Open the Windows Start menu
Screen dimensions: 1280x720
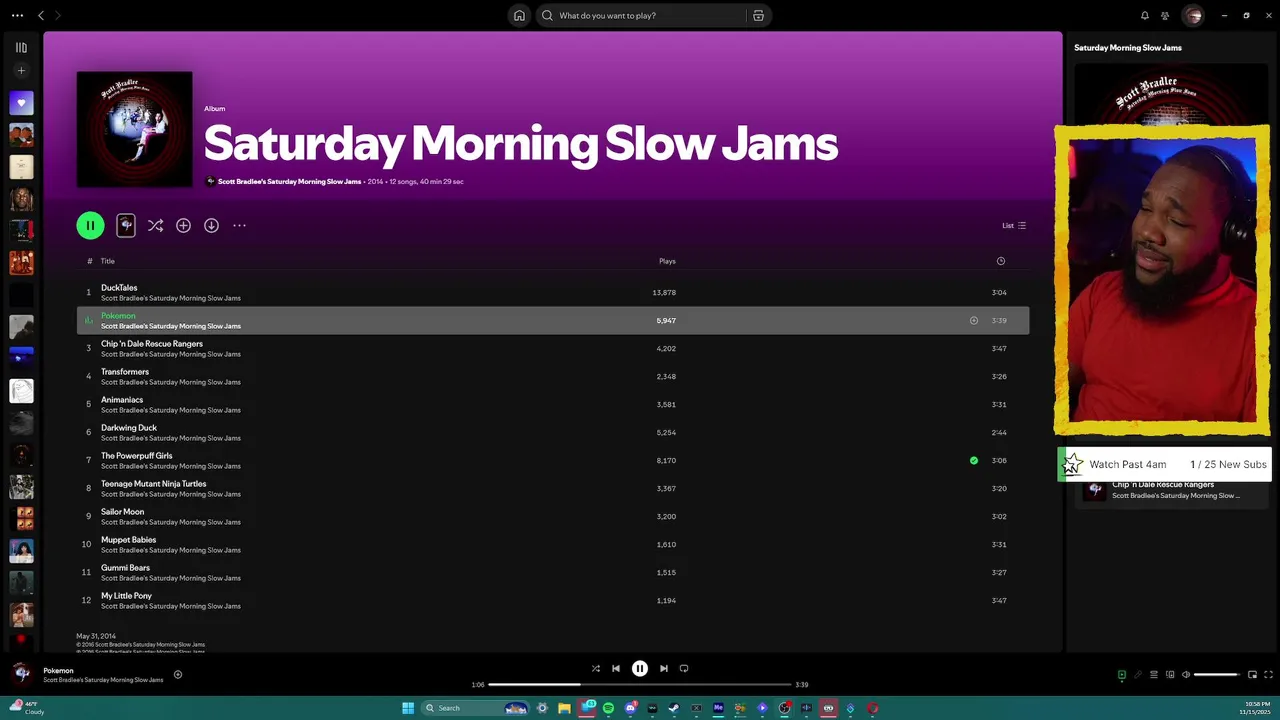(408, 708)
